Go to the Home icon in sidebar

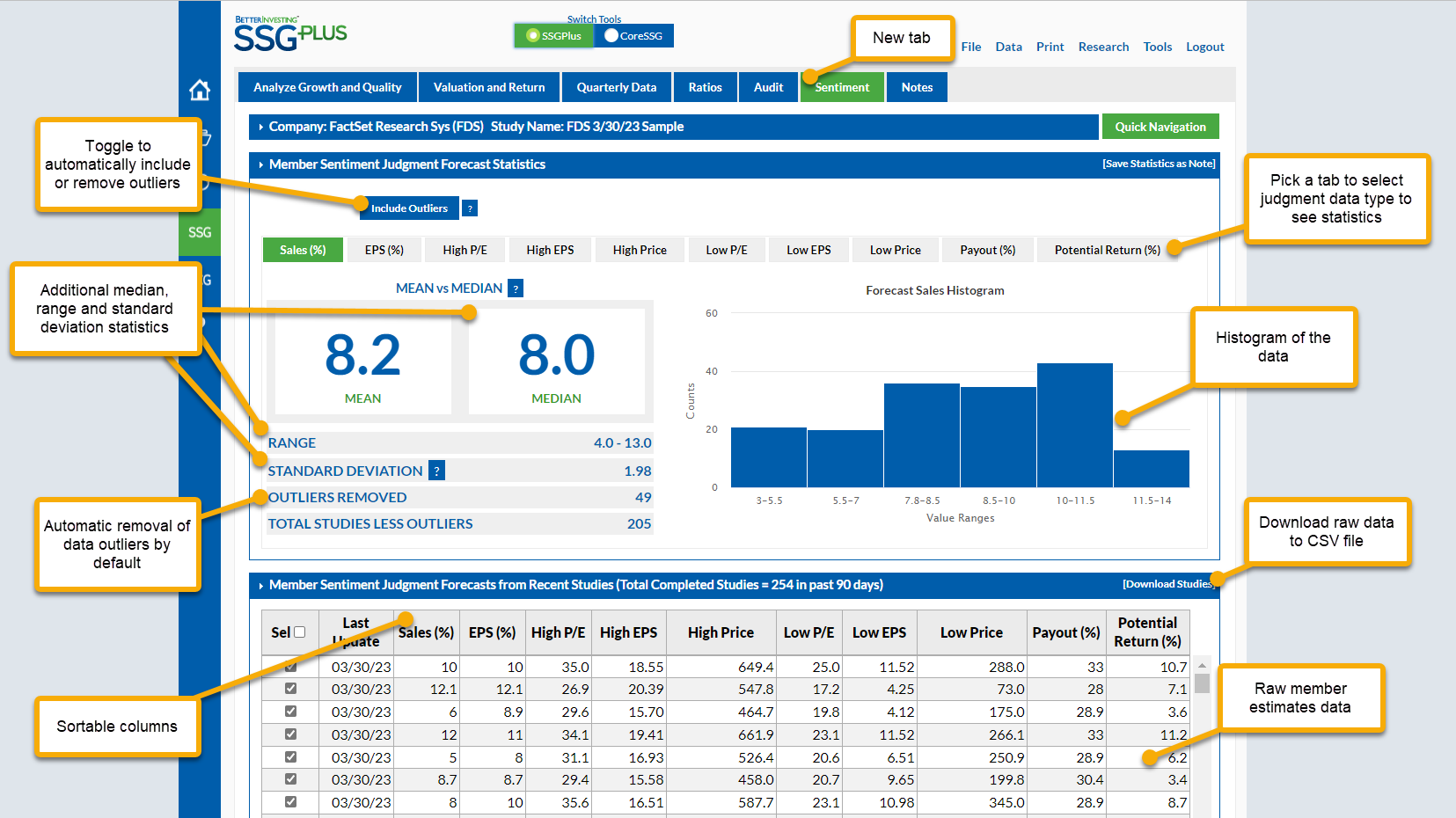(x=200, y=90)
